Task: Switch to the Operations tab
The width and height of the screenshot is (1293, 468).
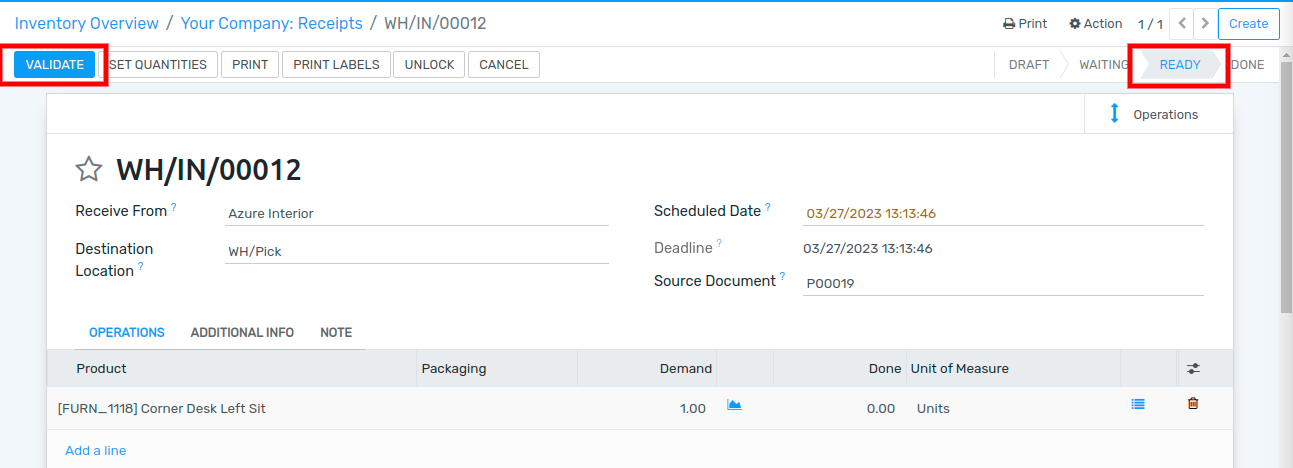Action: click(x=127, y=332)
